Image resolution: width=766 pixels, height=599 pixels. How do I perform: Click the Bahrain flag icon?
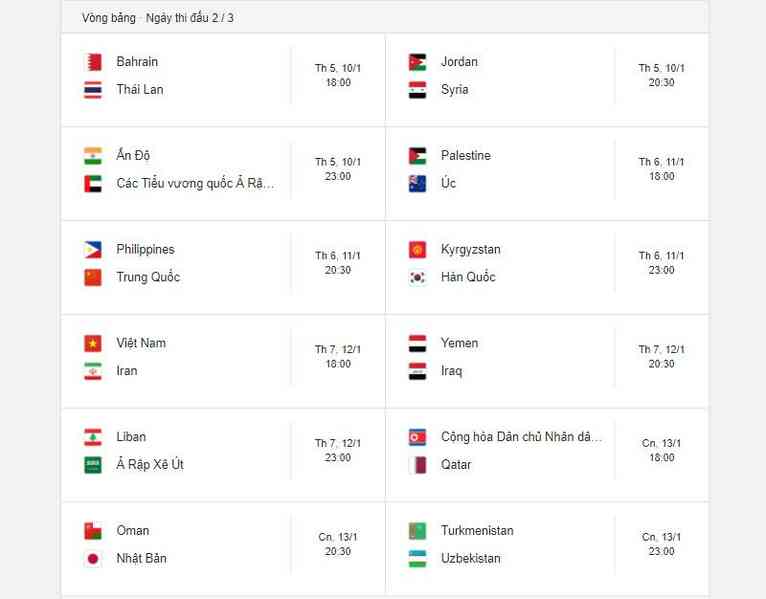pos(93,62)
